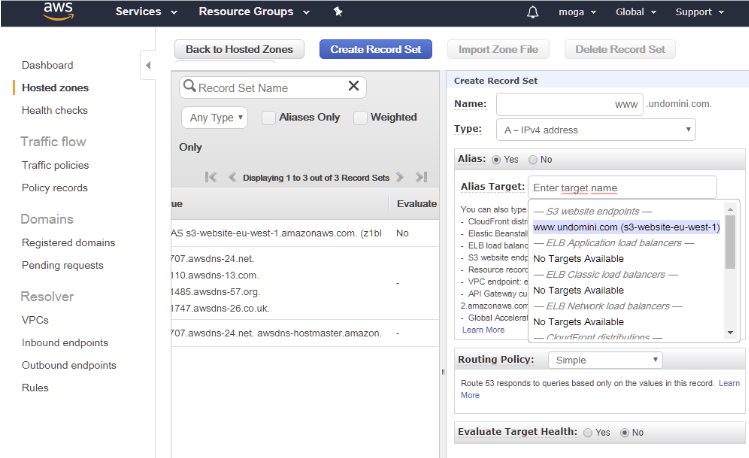Open the Global region menu

(636, 12)
